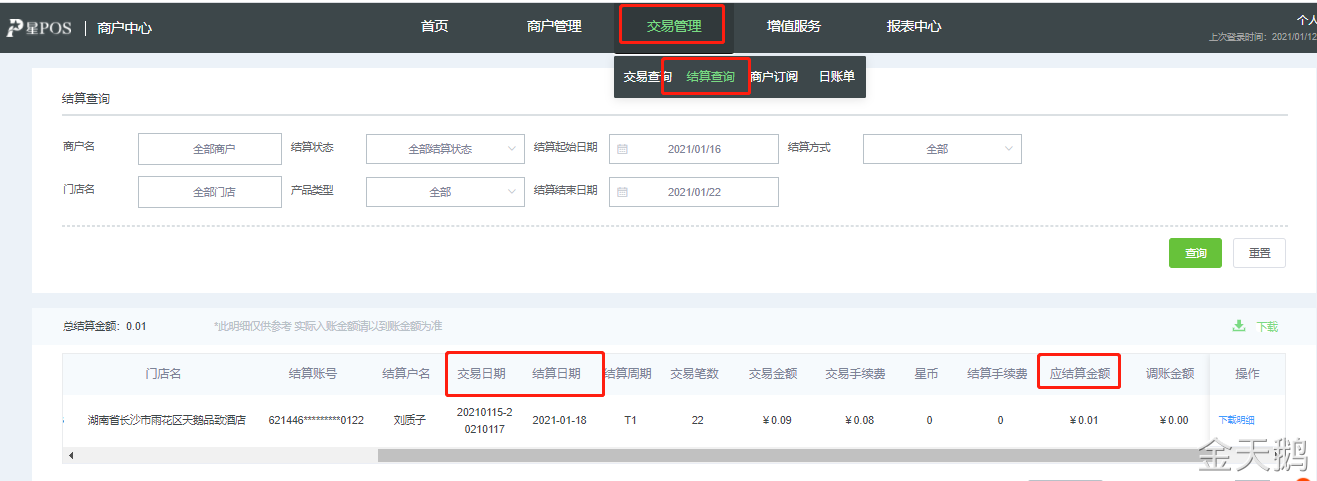Expand the 结算状态 dropdown

[x=445, y=149]
